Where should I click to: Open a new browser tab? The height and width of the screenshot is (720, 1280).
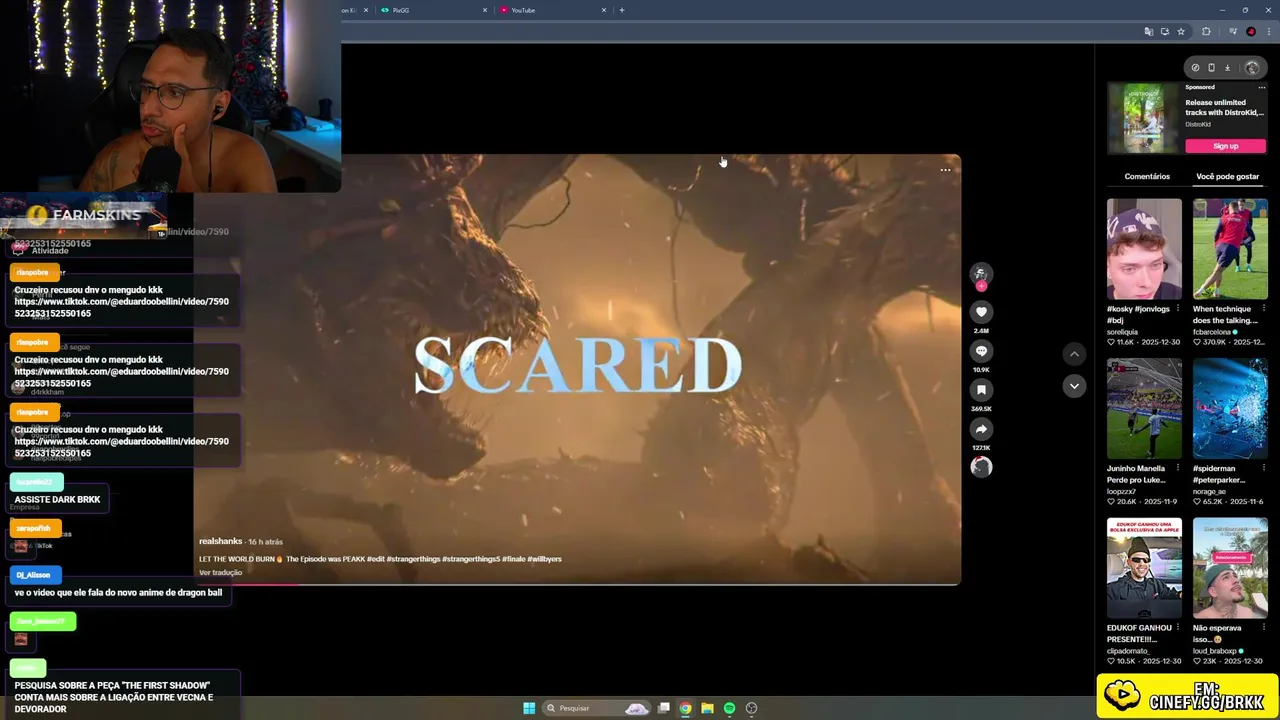coord(622,10)
